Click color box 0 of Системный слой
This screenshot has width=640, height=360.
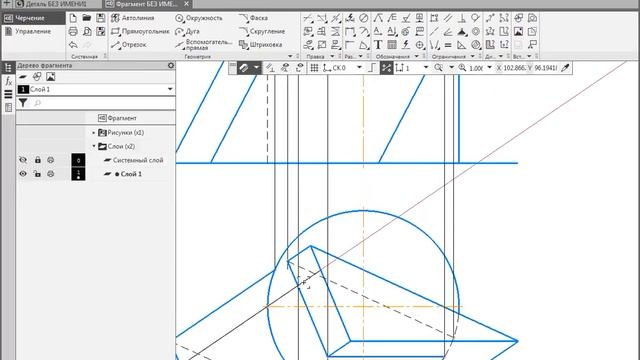[x=78, y=160]
